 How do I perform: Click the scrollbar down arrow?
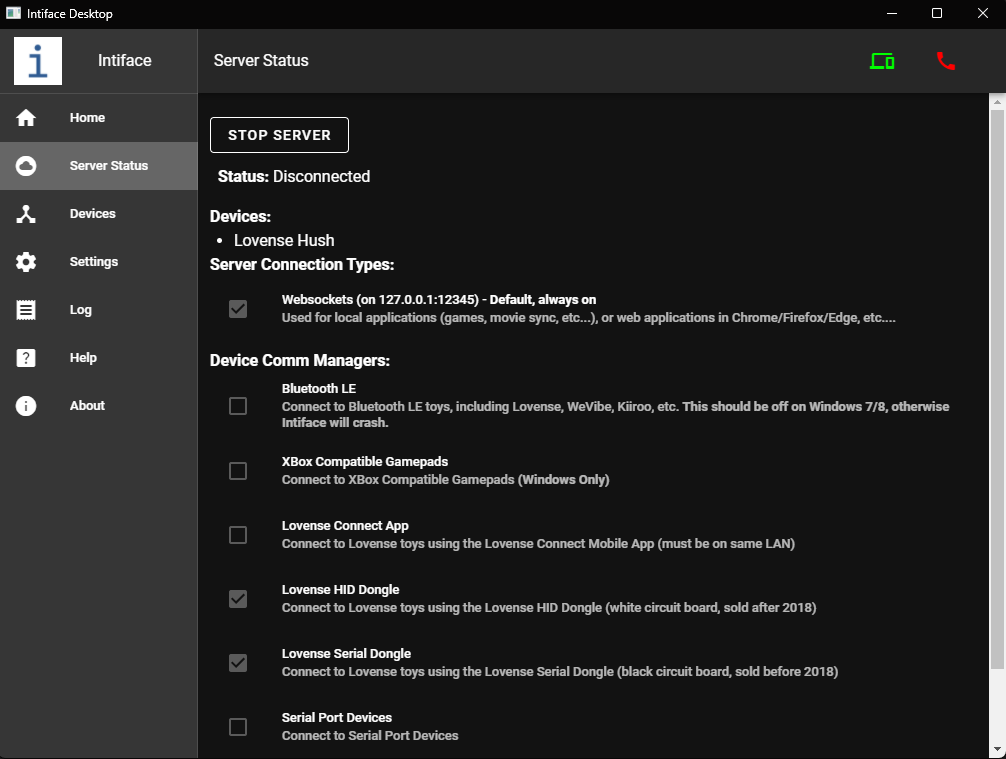click(997, 749)
